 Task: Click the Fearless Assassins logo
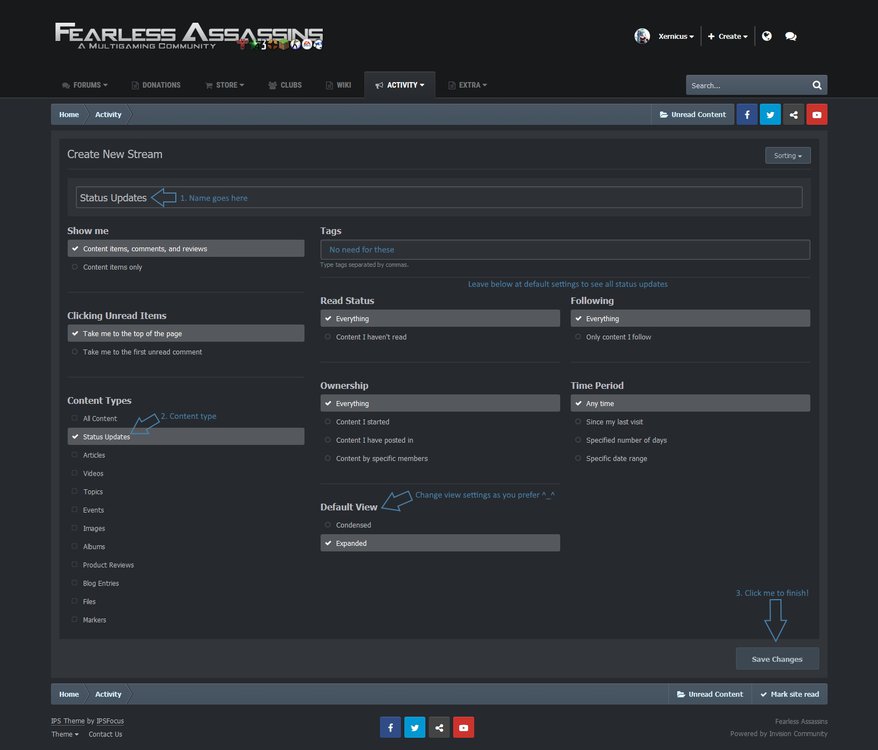189,36
